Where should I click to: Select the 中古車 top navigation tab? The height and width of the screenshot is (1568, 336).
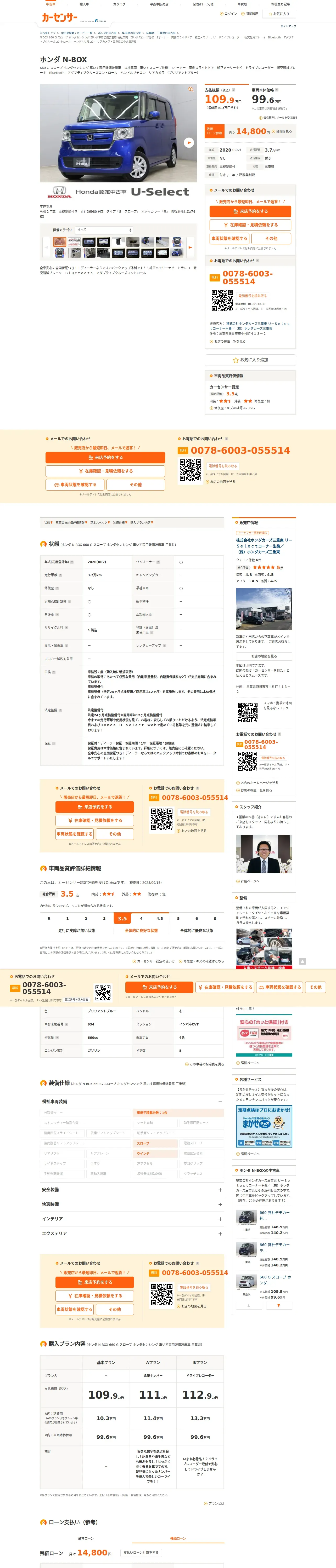coord(51,4)
